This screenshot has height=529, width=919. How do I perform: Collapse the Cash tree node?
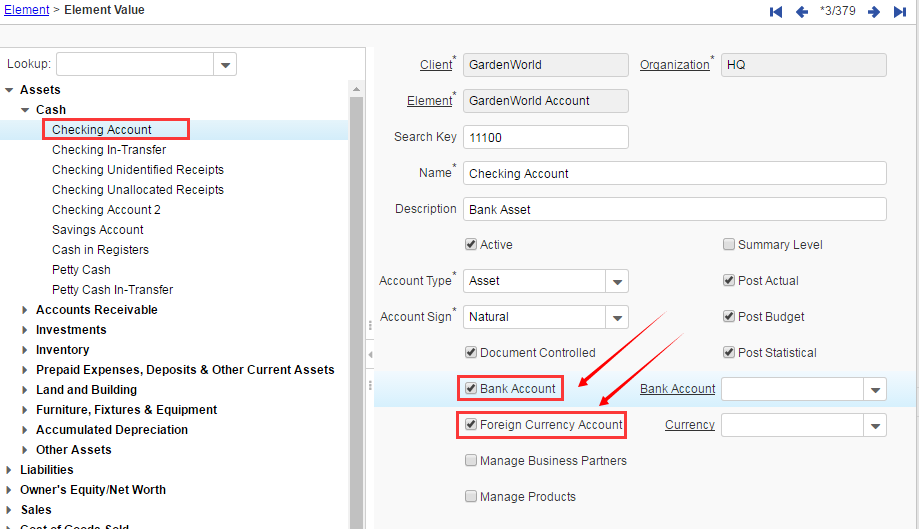pos(25,110)
